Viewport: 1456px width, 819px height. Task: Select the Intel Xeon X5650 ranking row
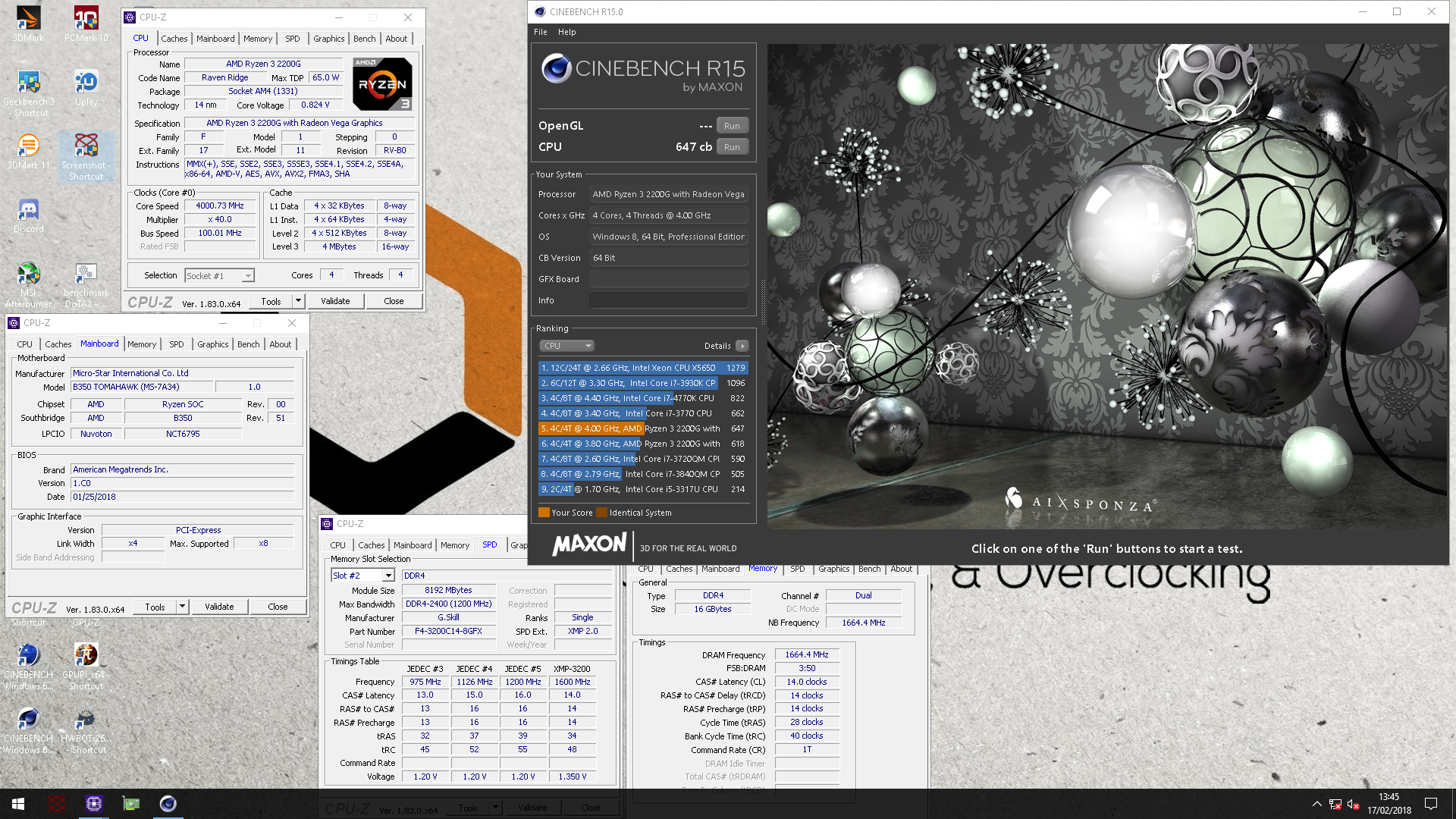click(643, 368)
